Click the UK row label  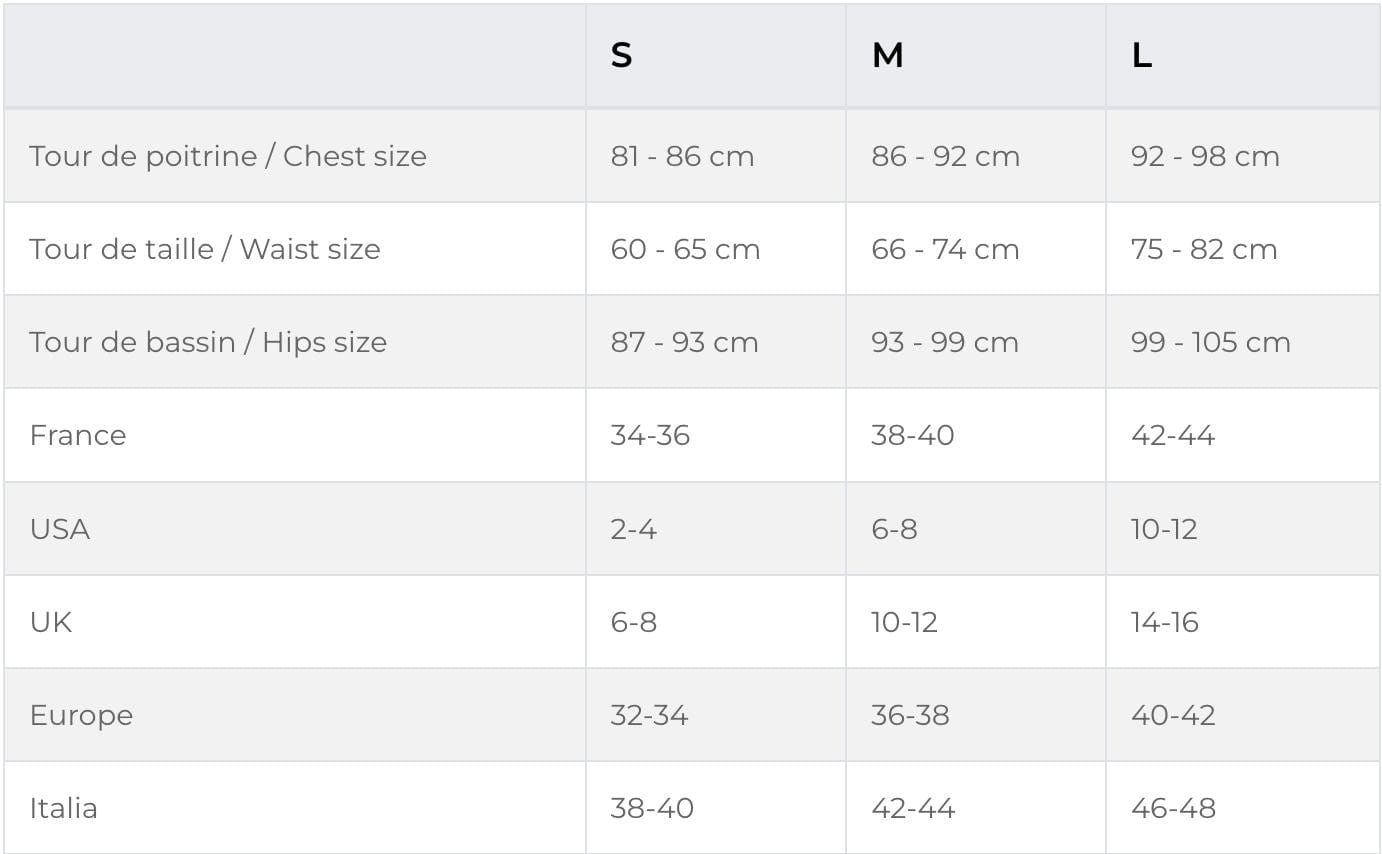(x=51, y=622)
